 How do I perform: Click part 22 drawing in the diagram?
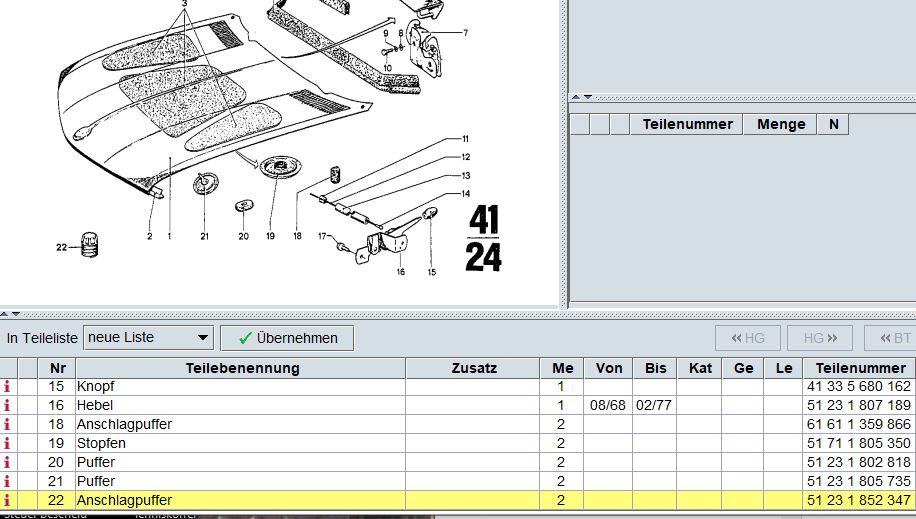pyautogui.click(x=92, y=244)
